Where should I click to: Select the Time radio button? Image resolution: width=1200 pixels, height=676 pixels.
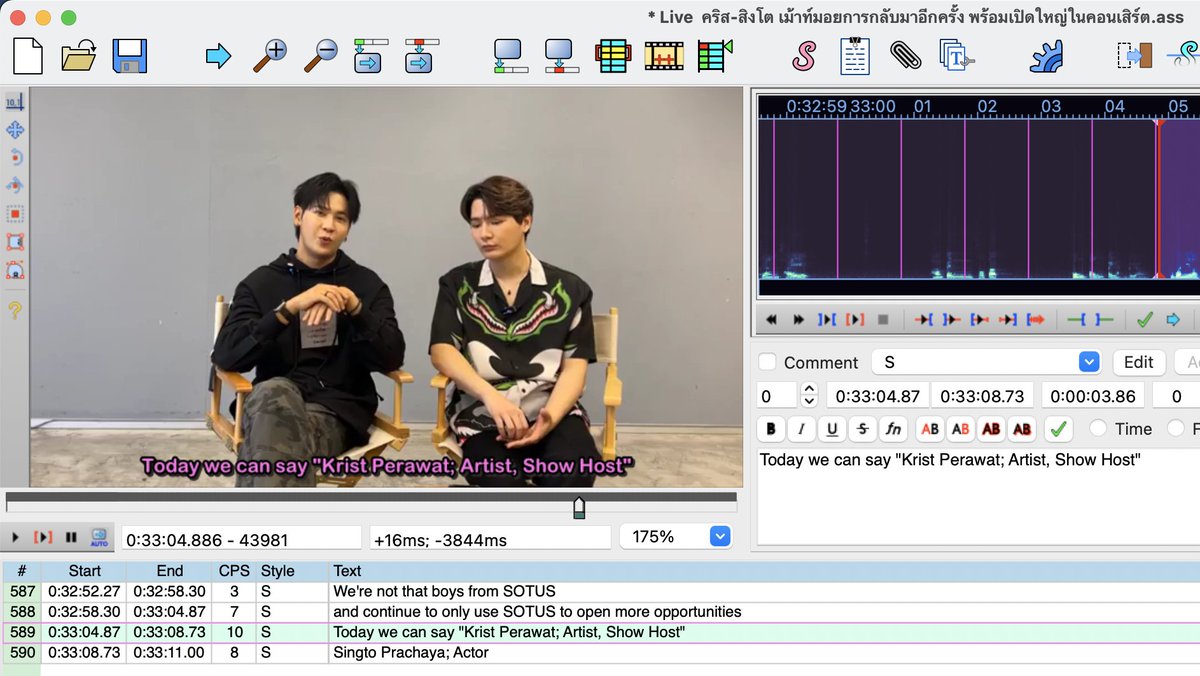(x=1098, y=429)
